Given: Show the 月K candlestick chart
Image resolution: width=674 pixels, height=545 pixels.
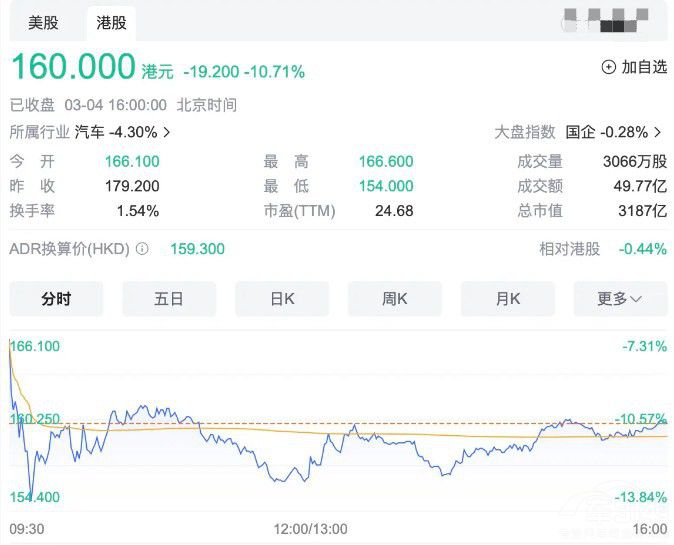Looking at the screenshot, I should (x=507, y=298).
